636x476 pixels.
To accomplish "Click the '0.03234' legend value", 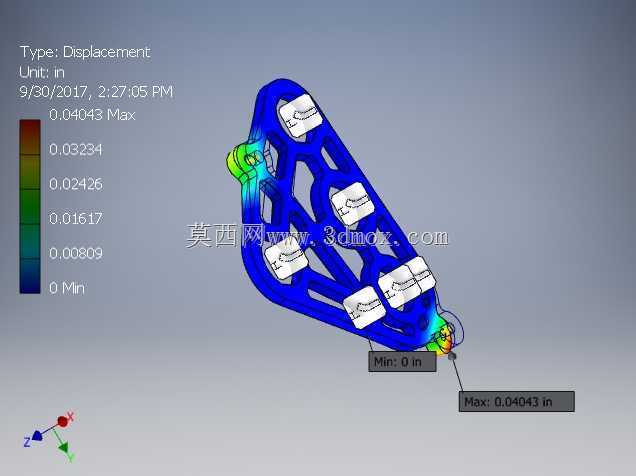I will click(75, 150).
